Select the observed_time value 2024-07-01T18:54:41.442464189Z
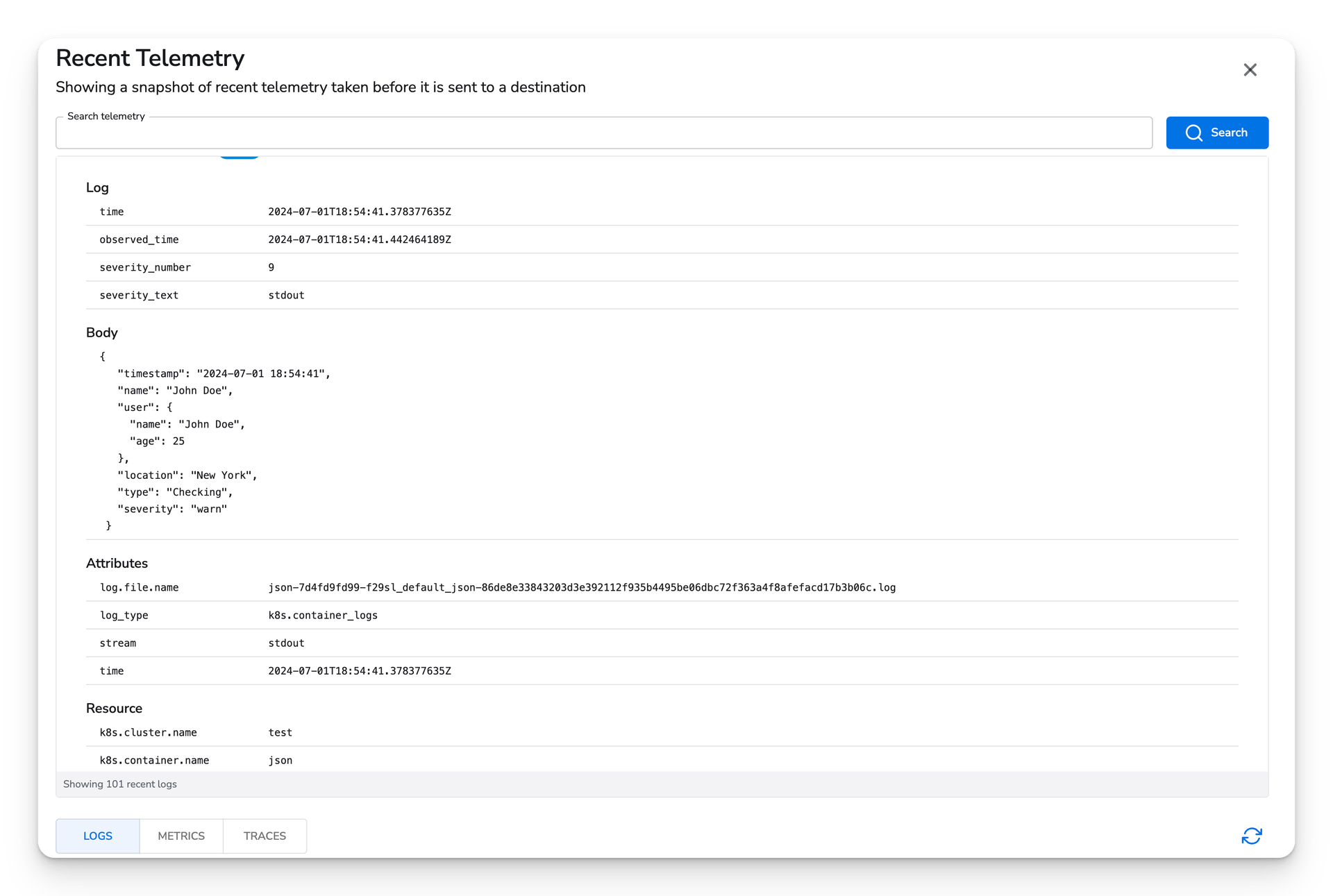 (x=360, y=239)
